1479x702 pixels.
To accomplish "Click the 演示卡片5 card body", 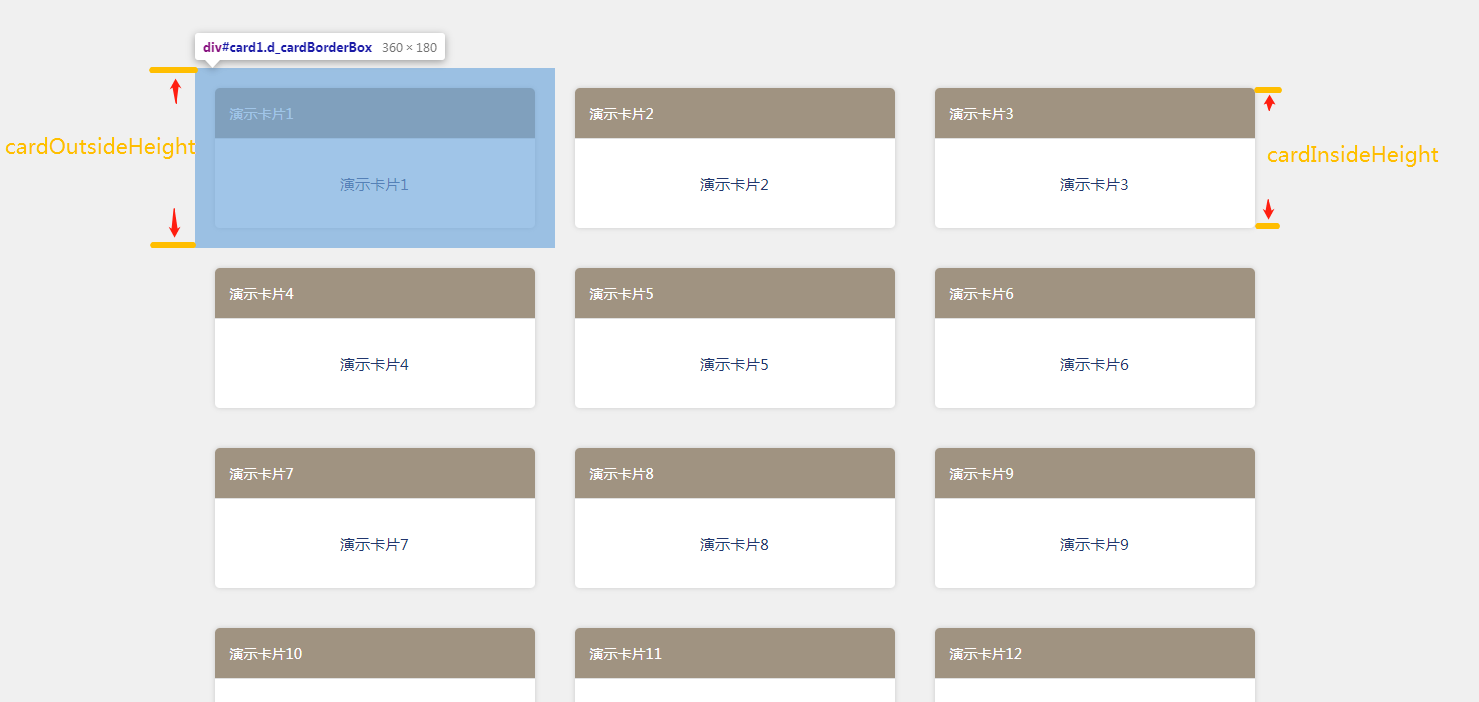I will (x=734, y=363).
